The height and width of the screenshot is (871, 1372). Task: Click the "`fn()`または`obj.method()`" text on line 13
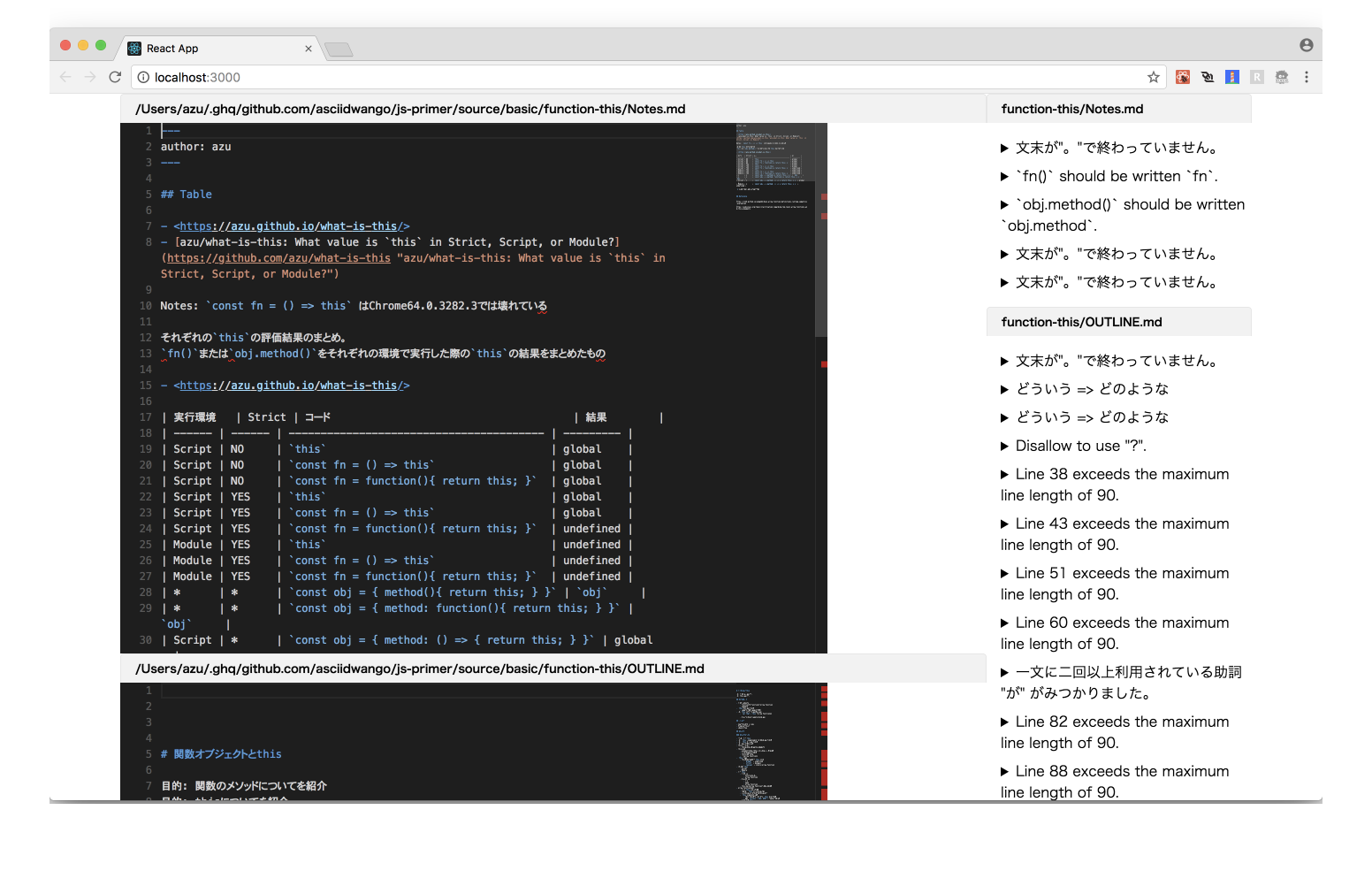[x=239, y=354]
